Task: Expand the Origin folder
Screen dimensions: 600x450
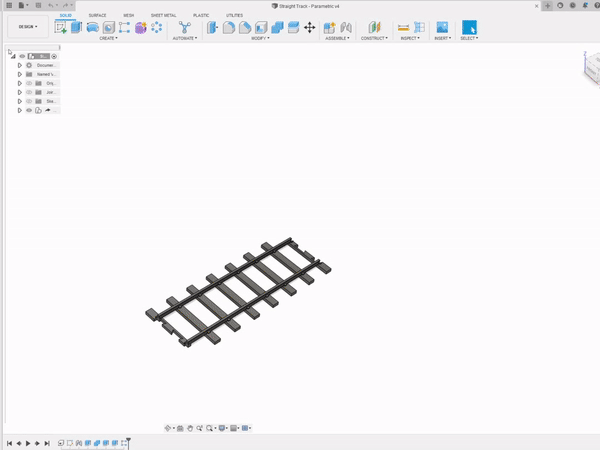Action: (20, 83)
